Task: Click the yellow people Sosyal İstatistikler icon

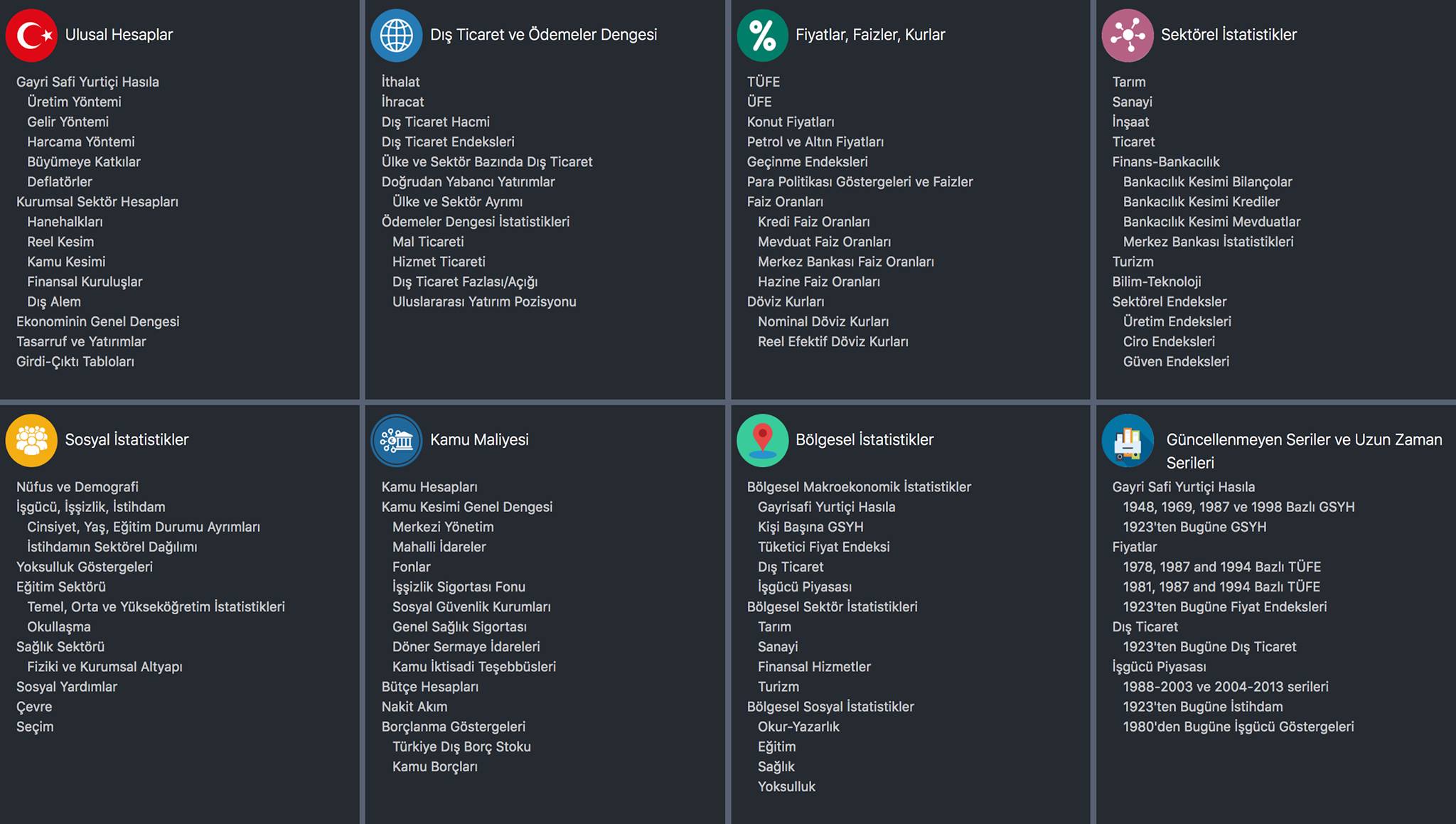Action: pyautogui.click(x=31, y=440)
